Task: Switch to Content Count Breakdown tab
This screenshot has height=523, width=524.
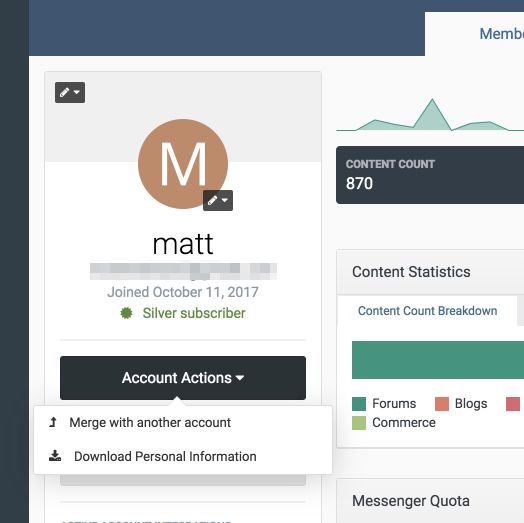Action: tap(427, 311)
